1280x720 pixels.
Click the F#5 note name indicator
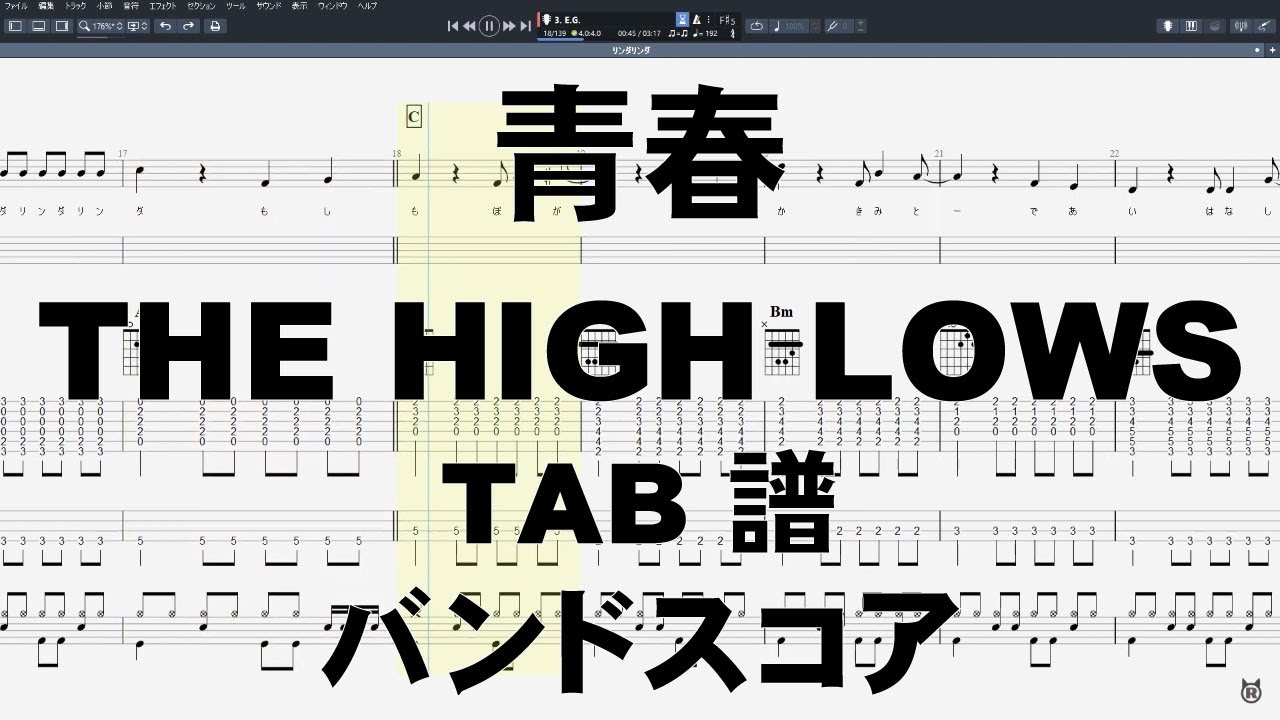pyautogui.click(x=728, y=20)
